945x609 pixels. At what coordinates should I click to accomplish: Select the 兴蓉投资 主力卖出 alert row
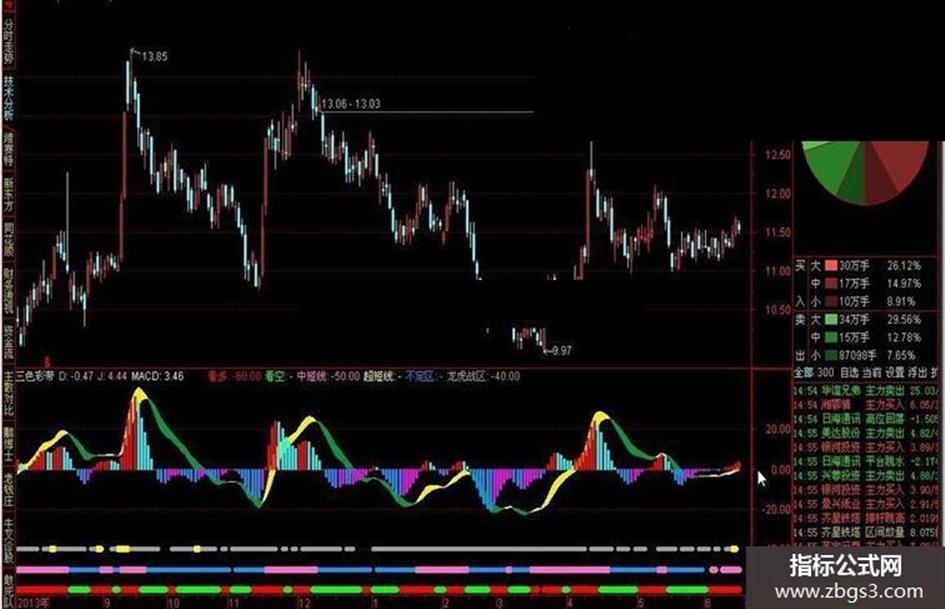[x=866, y=476]
